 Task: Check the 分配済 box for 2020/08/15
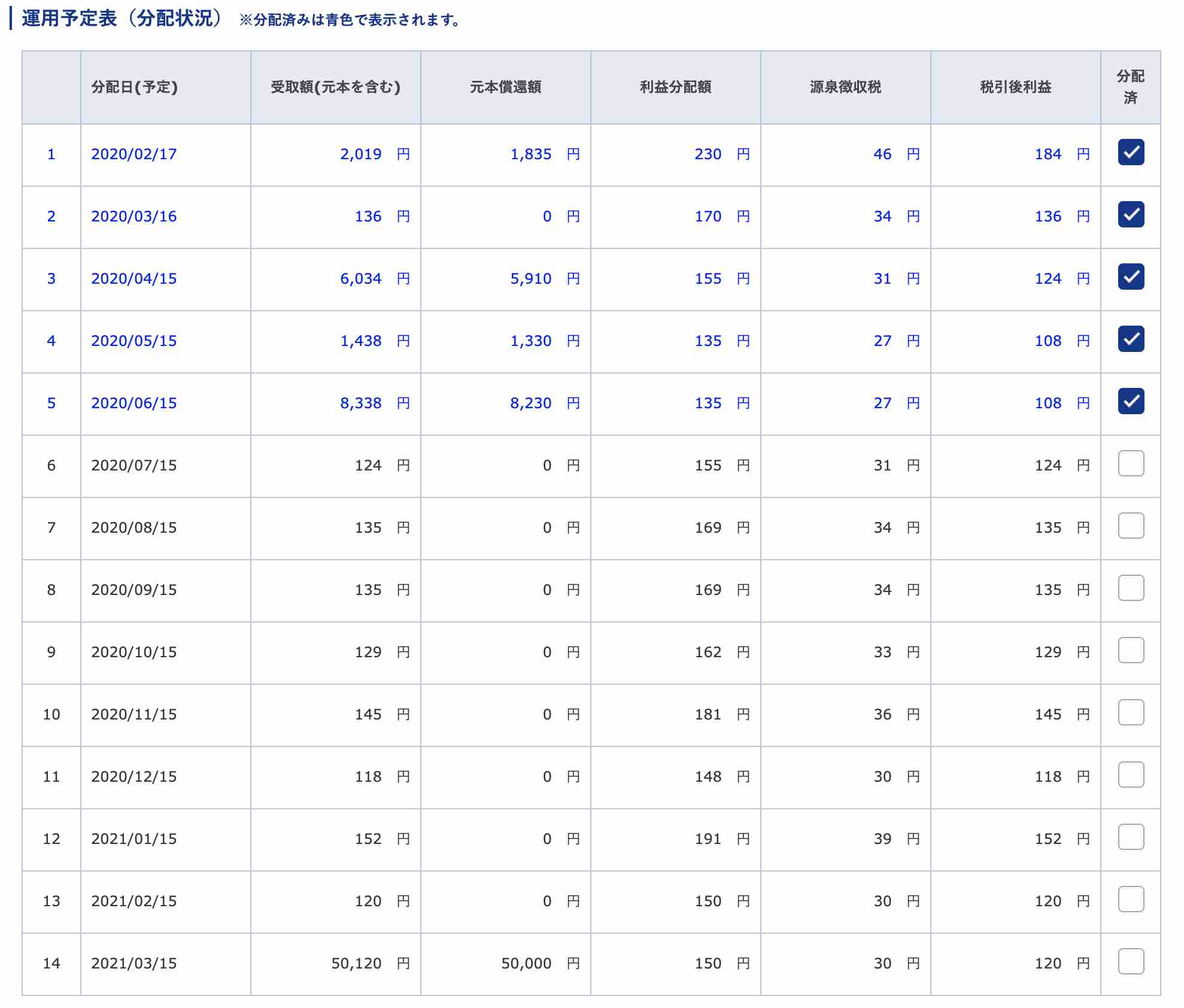click(x=1131, y=526)
